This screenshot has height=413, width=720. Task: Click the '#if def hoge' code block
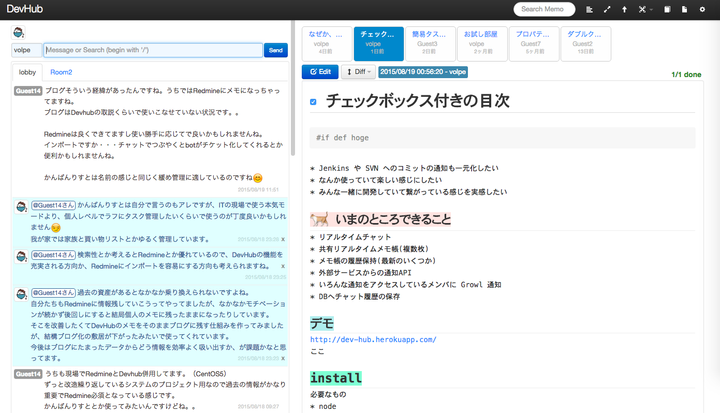(x=502, y=138)
